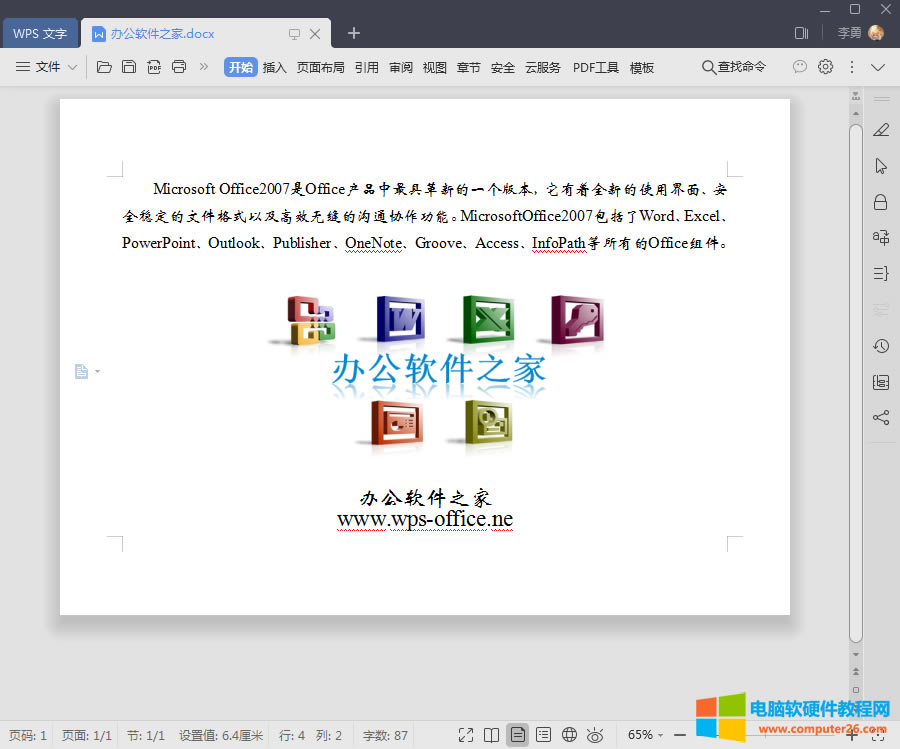Switch to the 插入 ribbon tab
Screen dimensions: 900x749
[x=276, y=66]
